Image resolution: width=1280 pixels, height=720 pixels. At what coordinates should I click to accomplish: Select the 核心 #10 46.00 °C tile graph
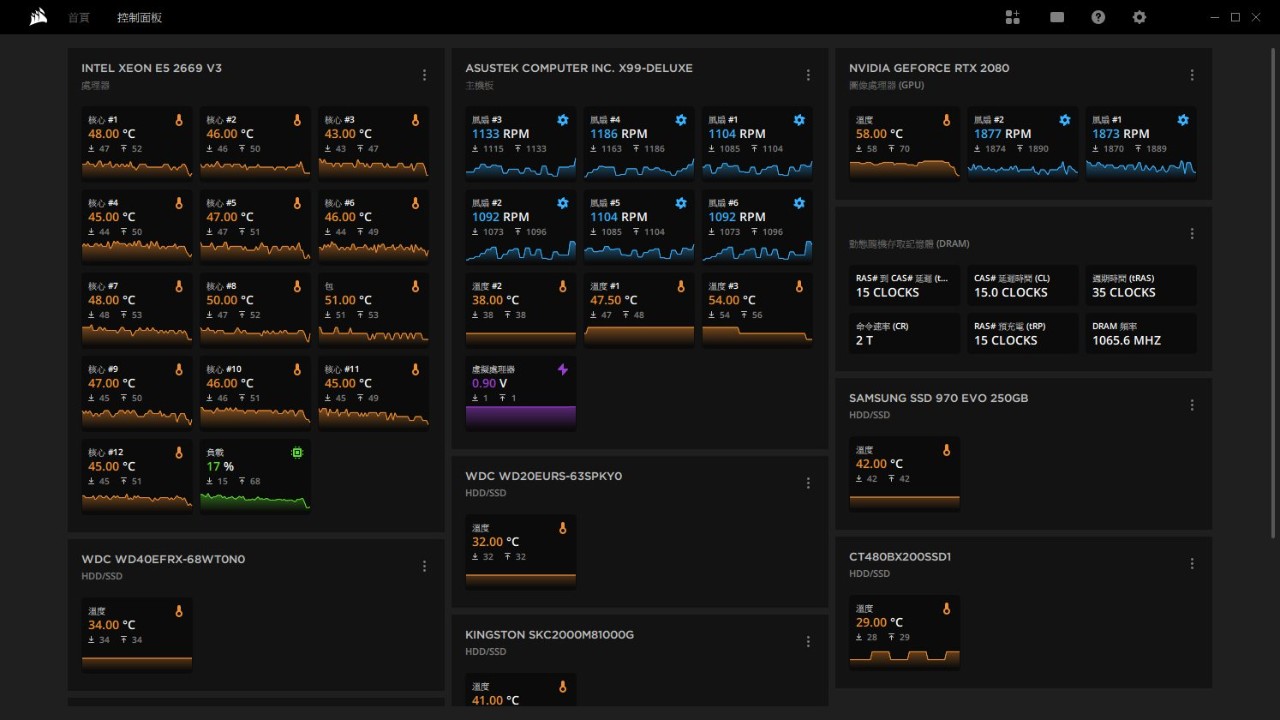(255, 416)
